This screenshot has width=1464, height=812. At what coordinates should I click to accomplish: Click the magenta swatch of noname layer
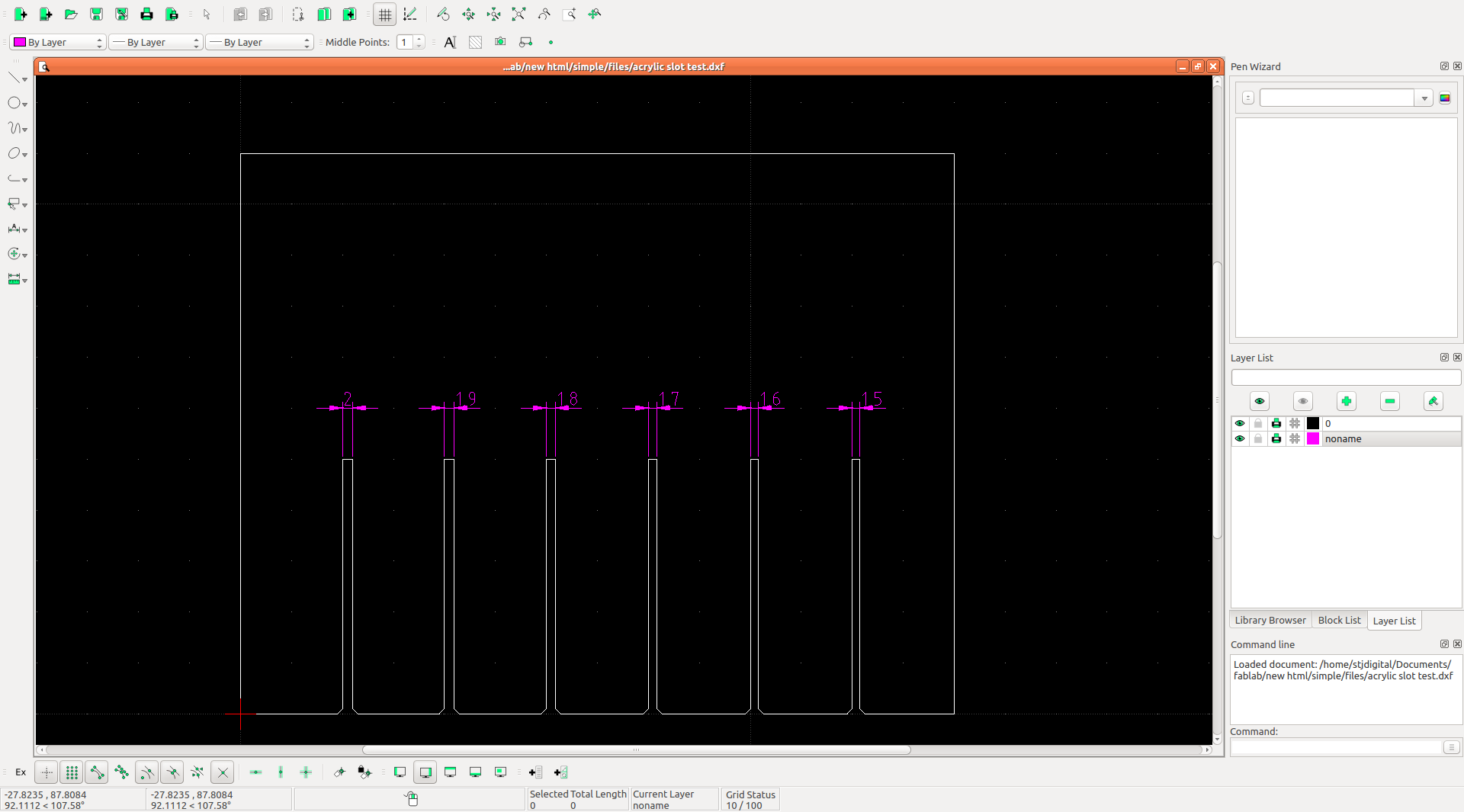[x=1313, y=438]
